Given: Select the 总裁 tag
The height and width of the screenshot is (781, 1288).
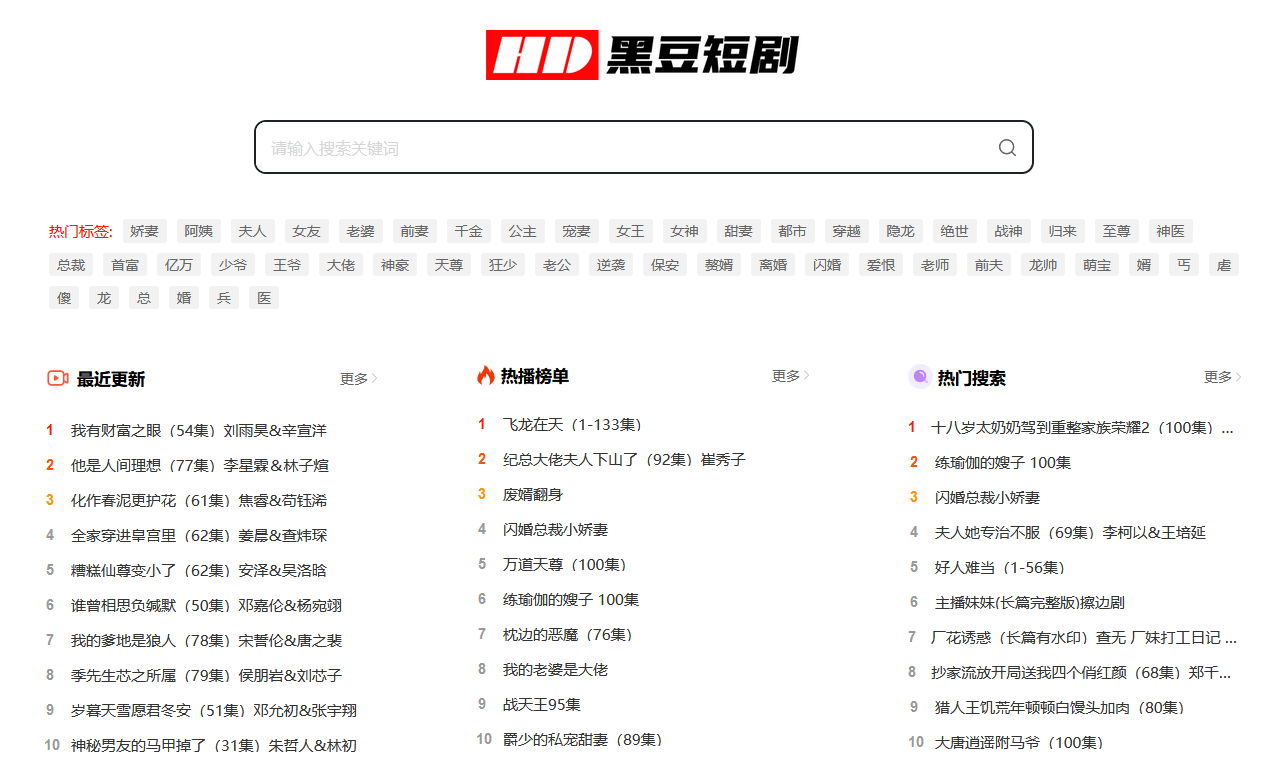Looking at the screenshot, I should pos(71,265).
